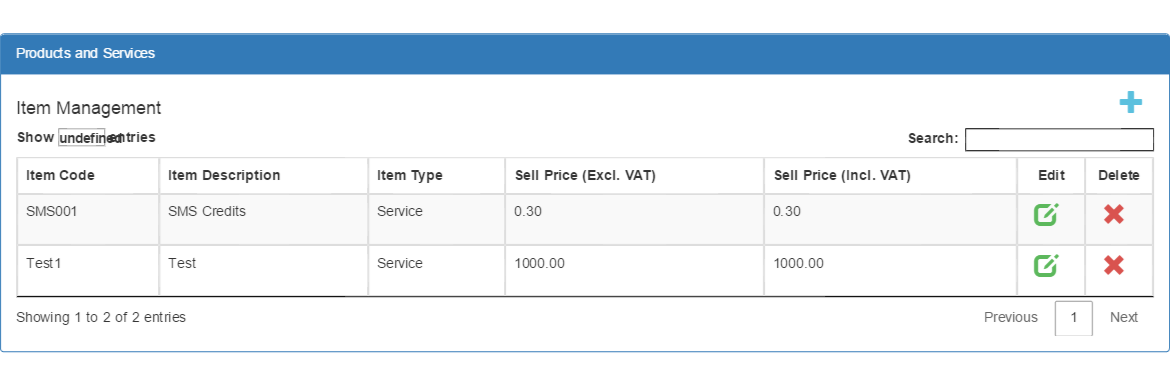1170x372 pixels.
Task: Go to Previous page
Action: [1010, 318]
